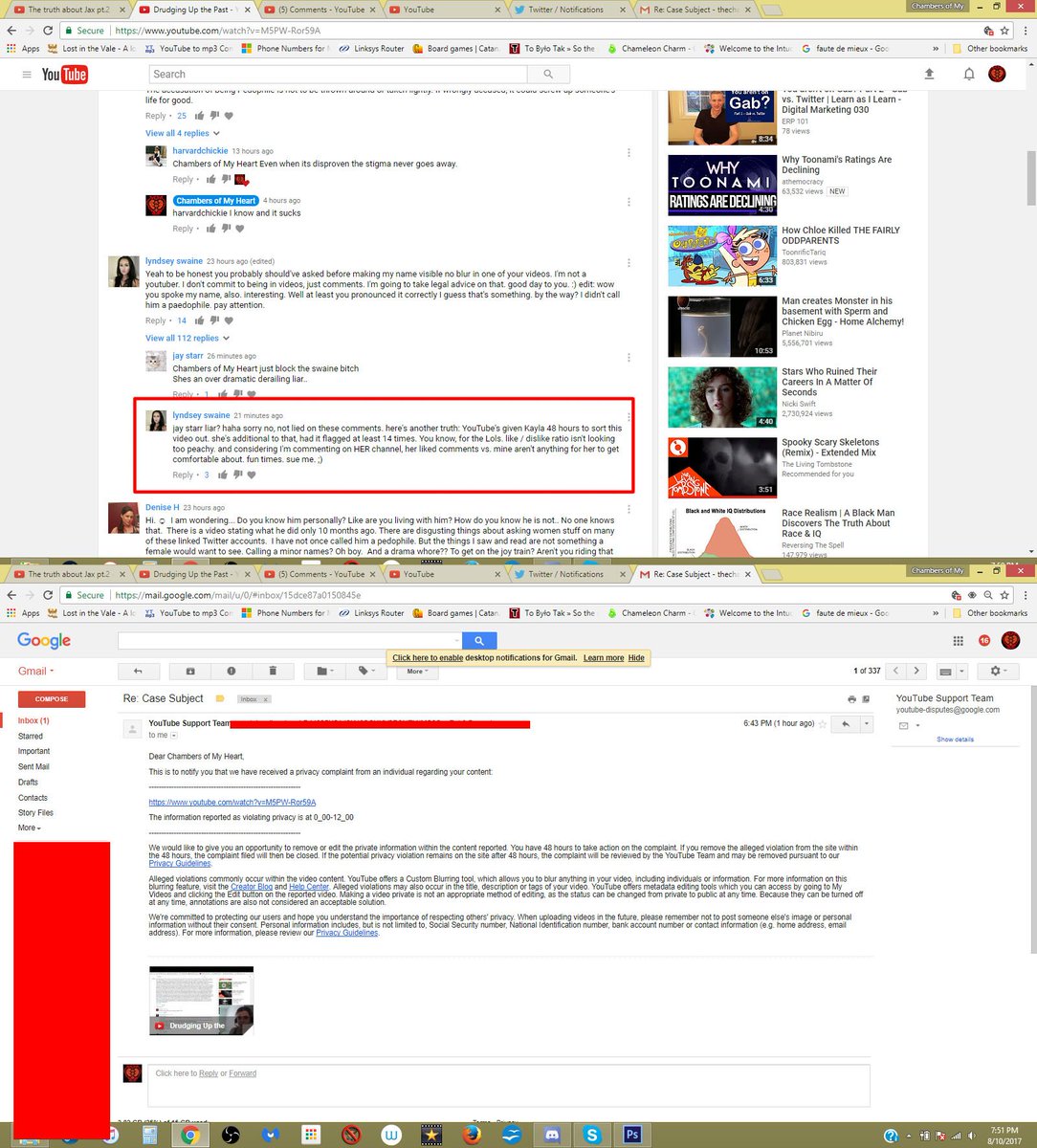
Task: Click the YouTube search input field
Action: click(339, 74)
